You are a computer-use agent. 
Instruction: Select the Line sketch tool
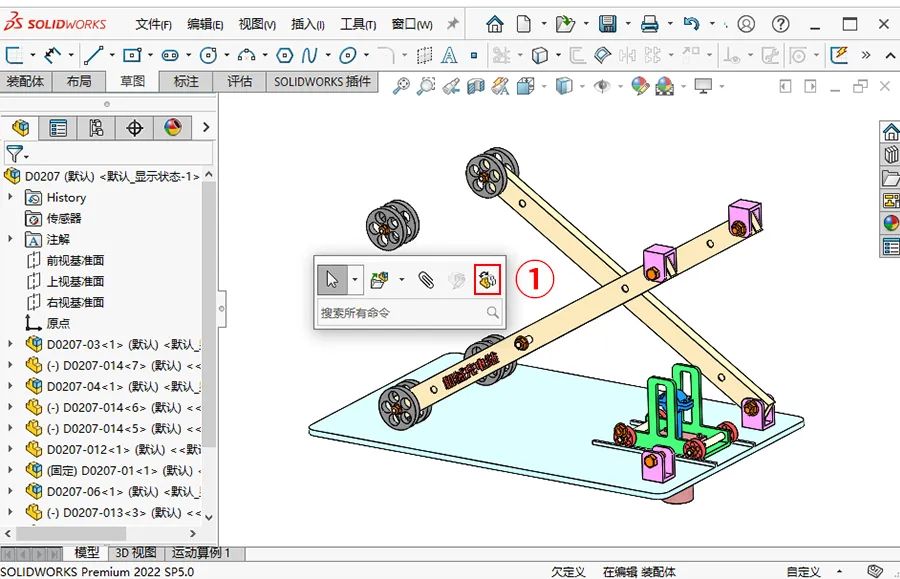94,55
